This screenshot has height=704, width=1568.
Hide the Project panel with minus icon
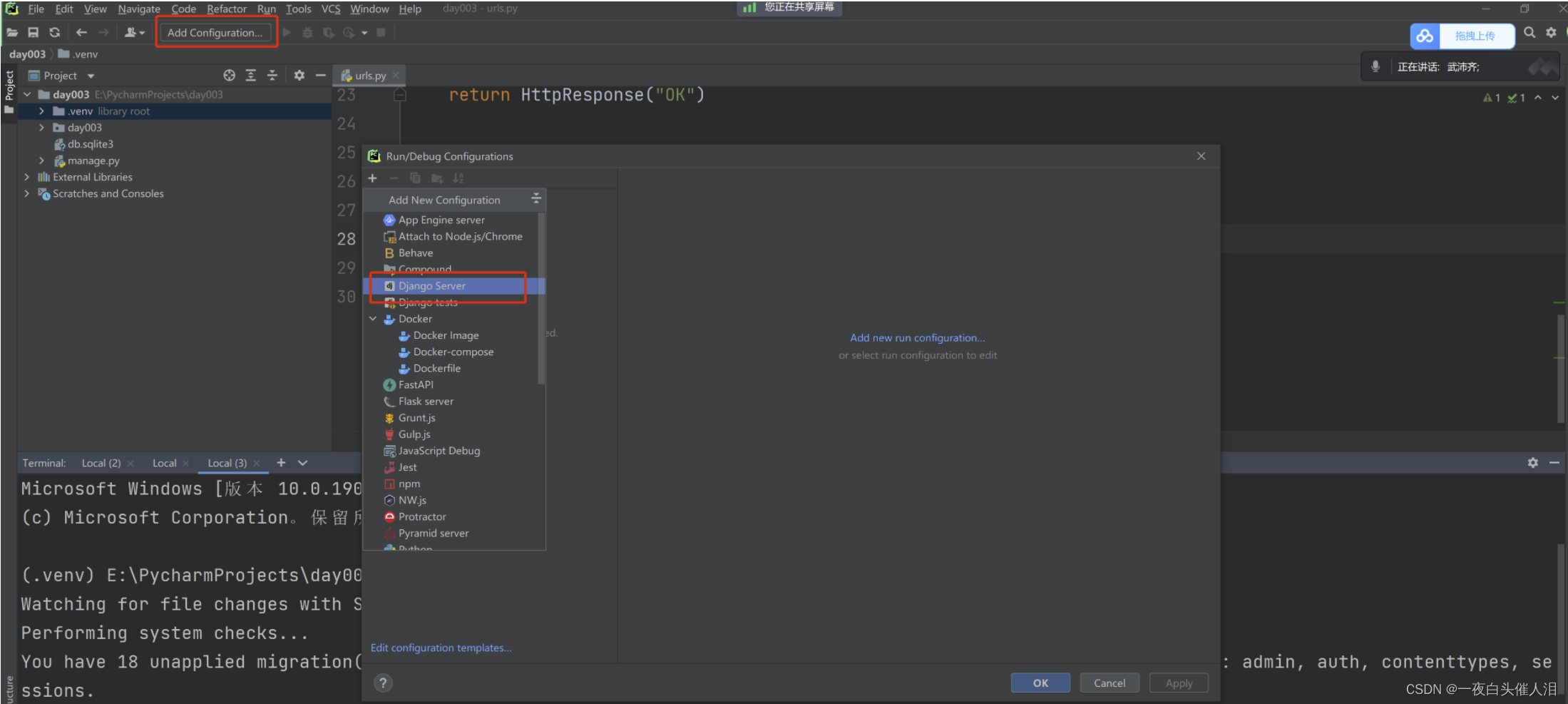321,76
